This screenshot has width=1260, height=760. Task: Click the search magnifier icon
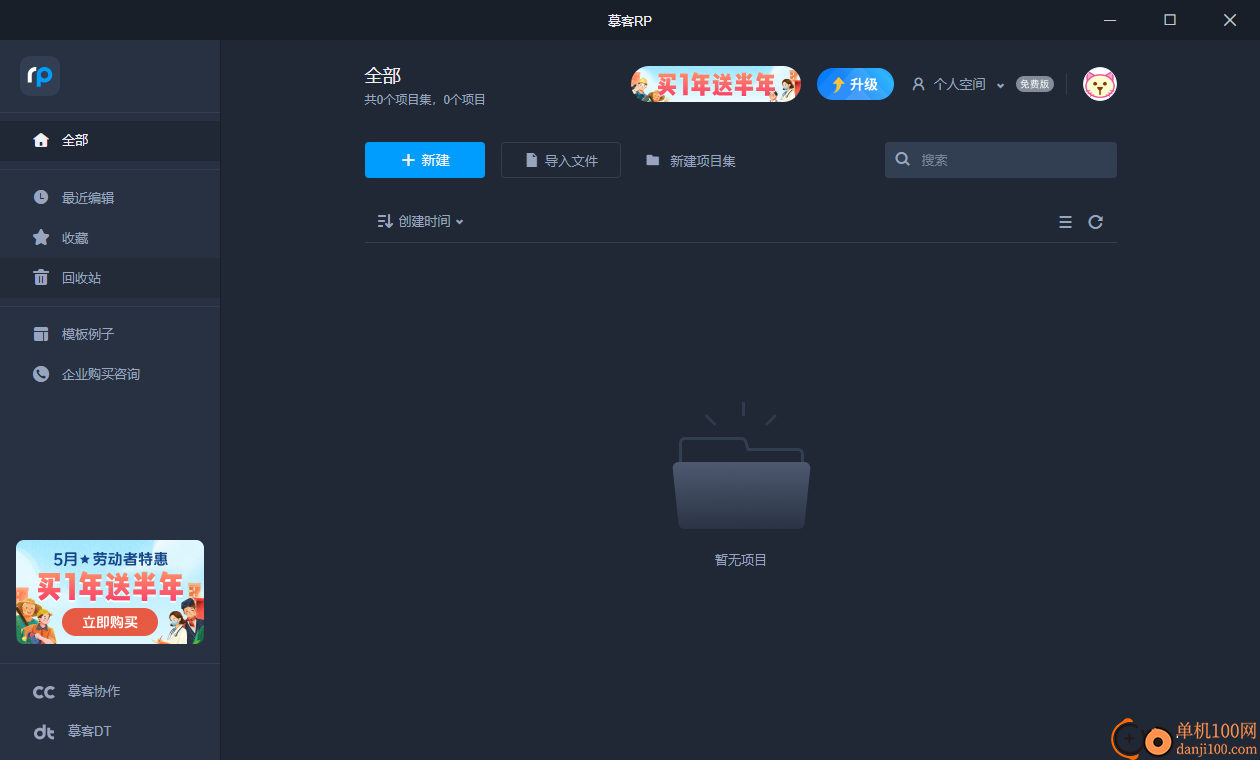902,159
